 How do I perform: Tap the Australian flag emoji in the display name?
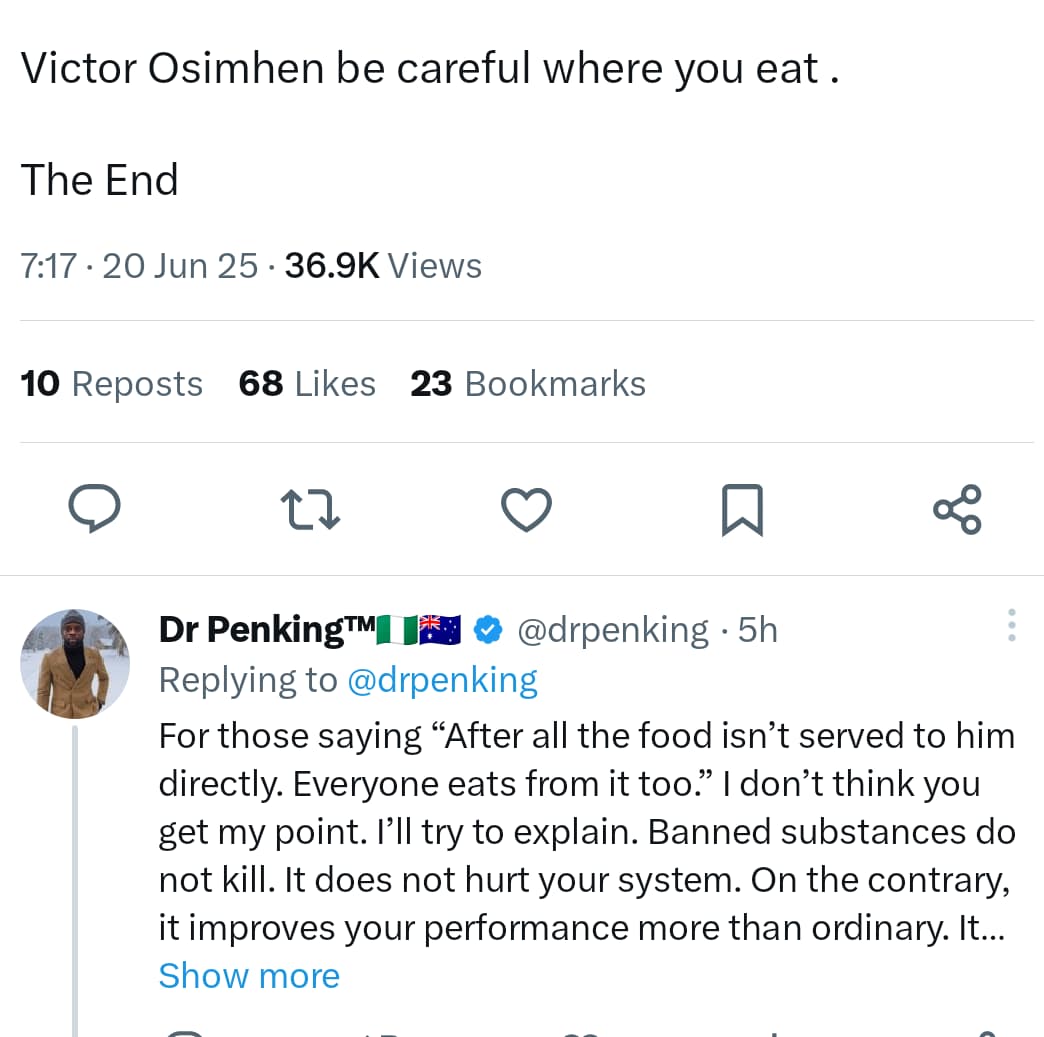[x=438, y=630]
